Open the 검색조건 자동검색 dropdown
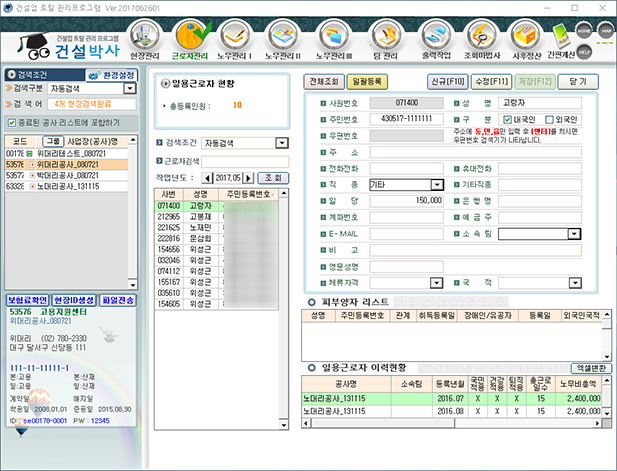This screenshot has height=471, width=617. click(282, 143)
